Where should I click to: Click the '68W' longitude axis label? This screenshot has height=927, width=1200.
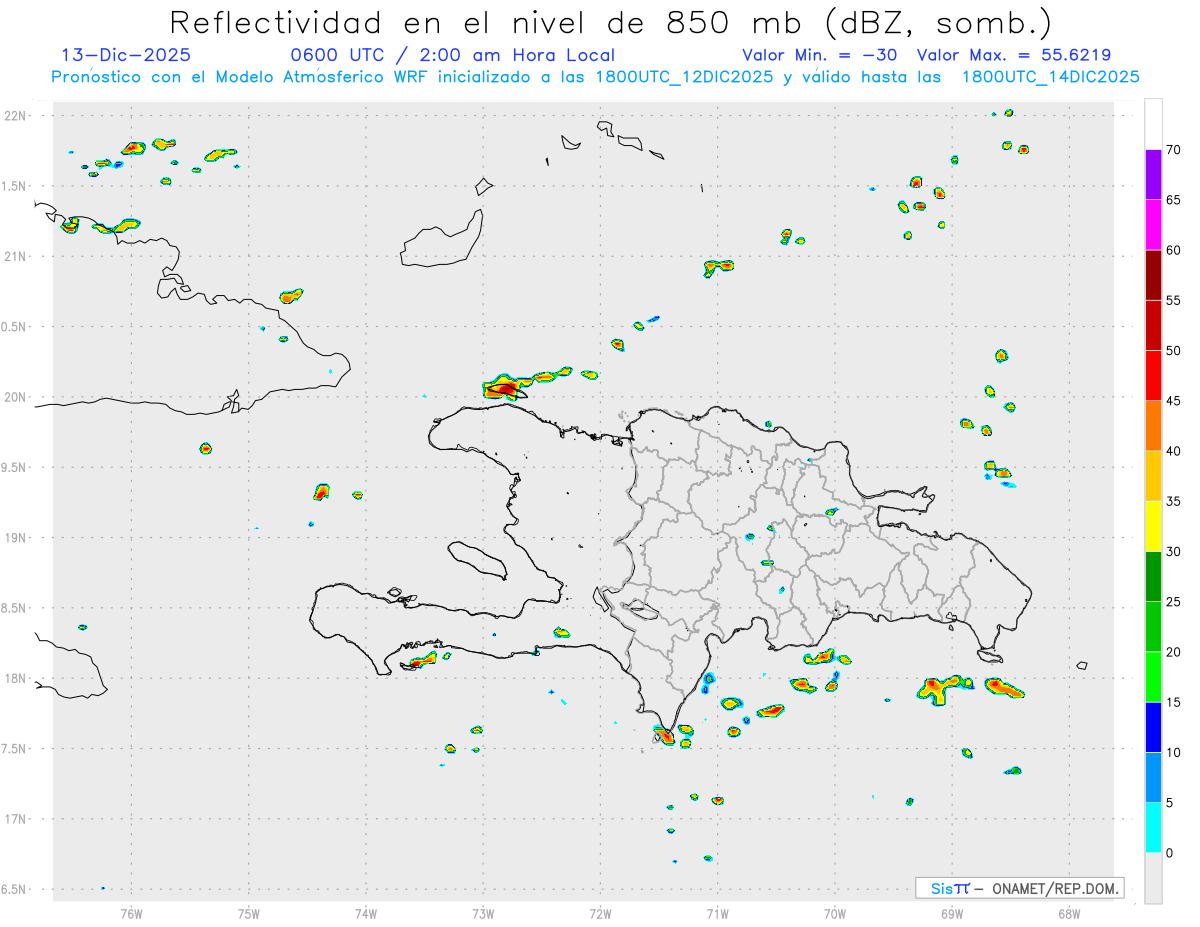(1069, 913)
